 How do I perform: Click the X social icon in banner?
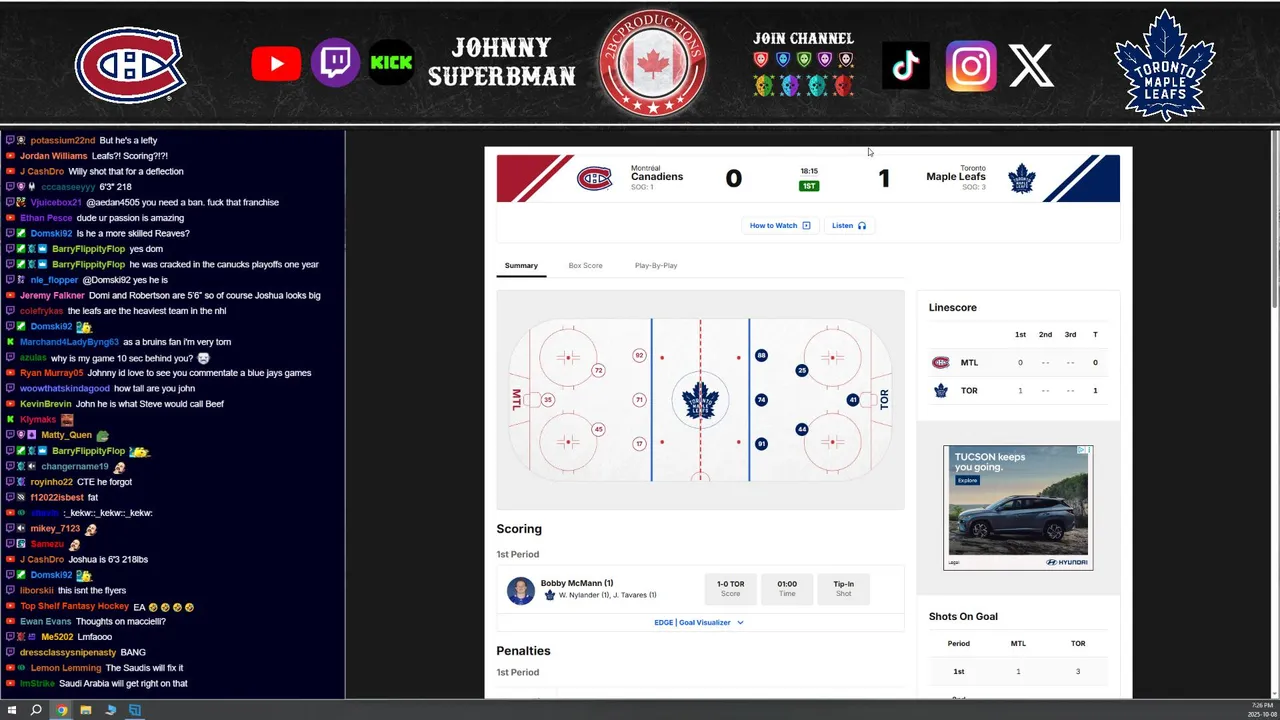click(x=1031, y=66)
